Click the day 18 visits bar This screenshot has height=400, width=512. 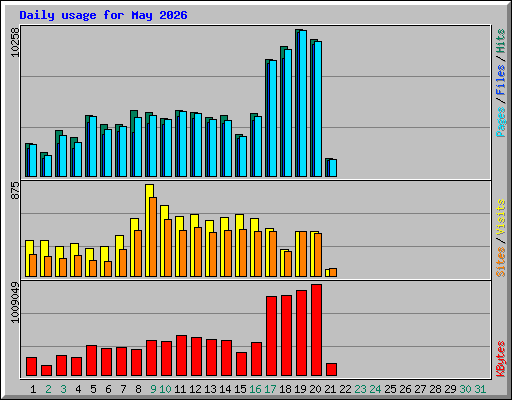[x=284, y=263]
